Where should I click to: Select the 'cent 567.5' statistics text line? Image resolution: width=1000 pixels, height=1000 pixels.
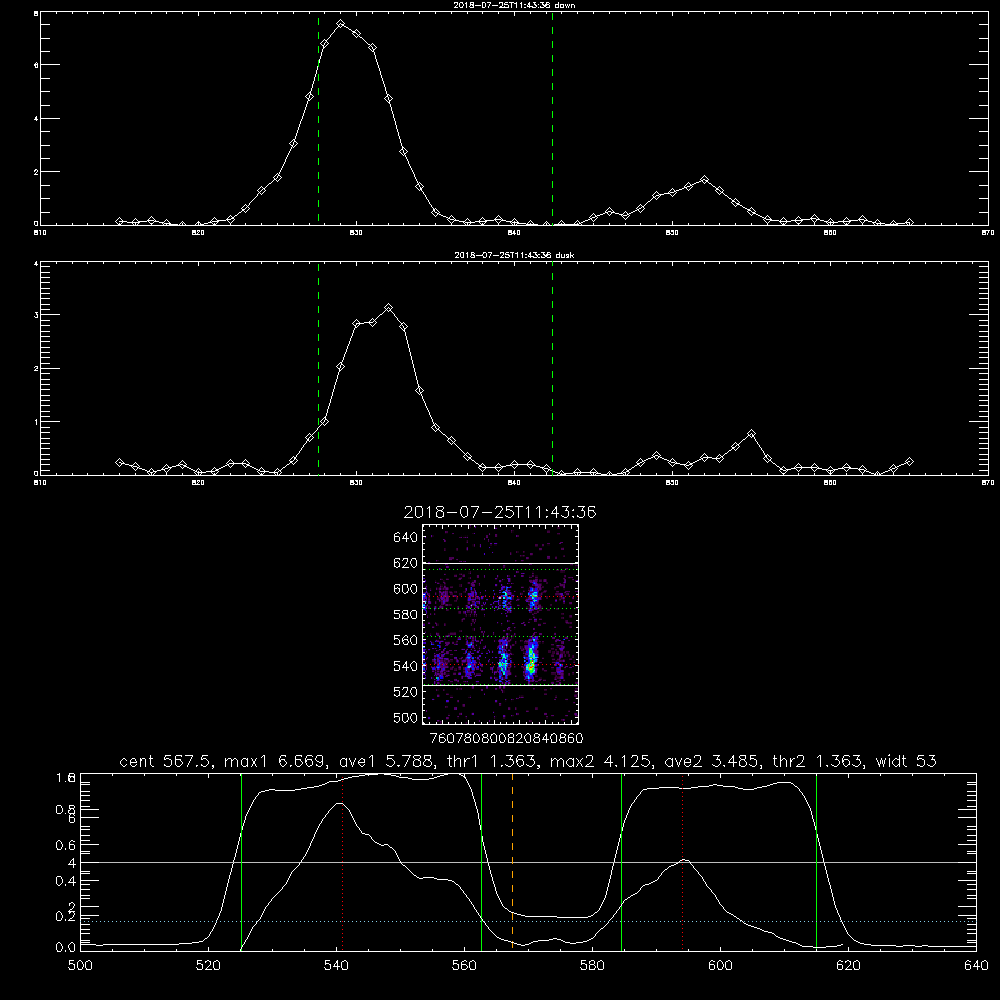(528, 761)
